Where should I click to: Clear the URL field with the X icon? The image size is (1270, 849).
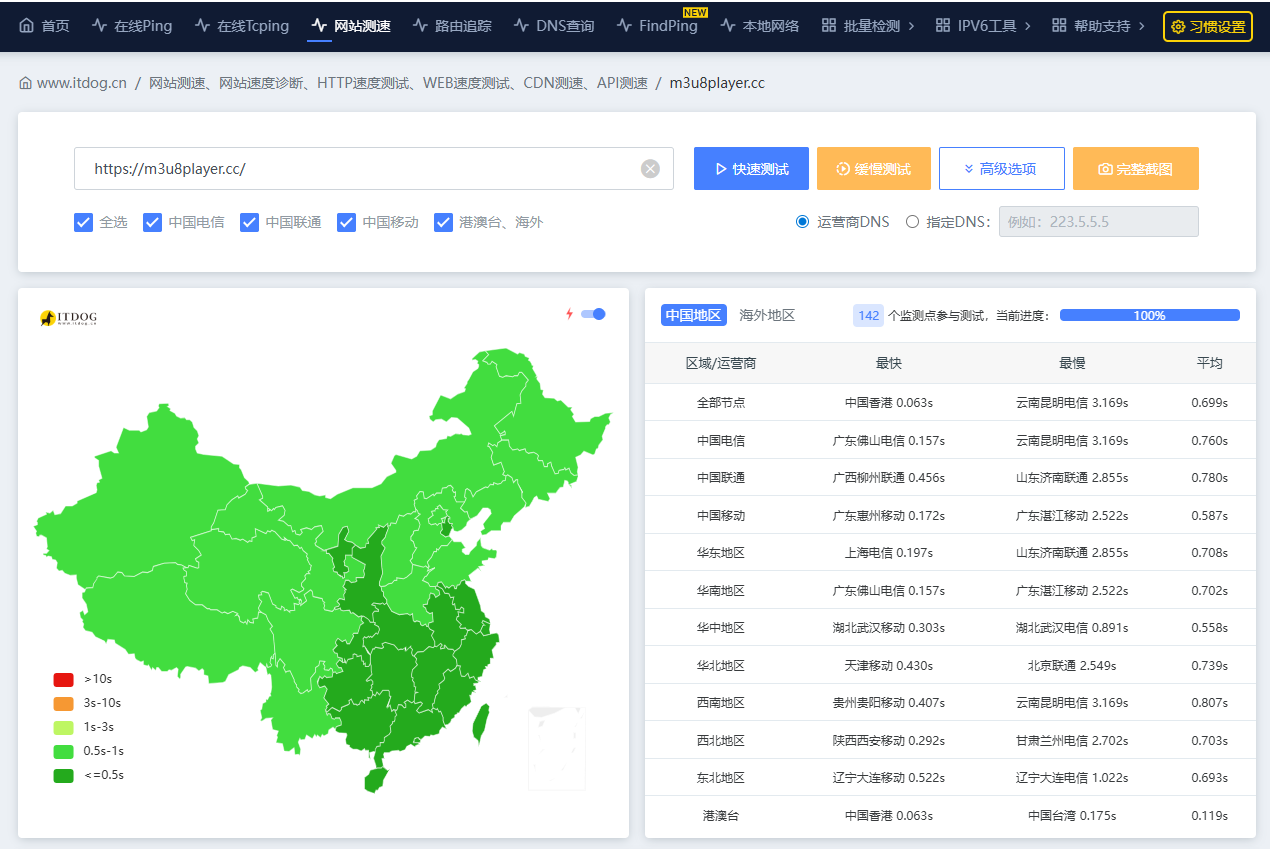click(650, 169)
